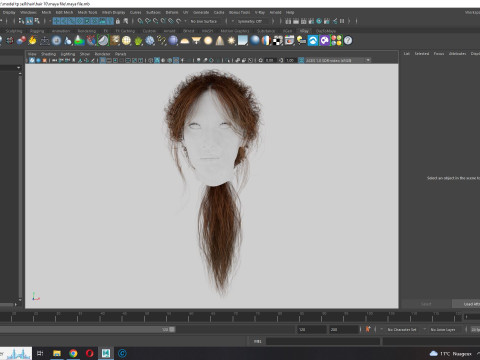
Task: Click the viewport exposure value field
Action: point(270,60)
